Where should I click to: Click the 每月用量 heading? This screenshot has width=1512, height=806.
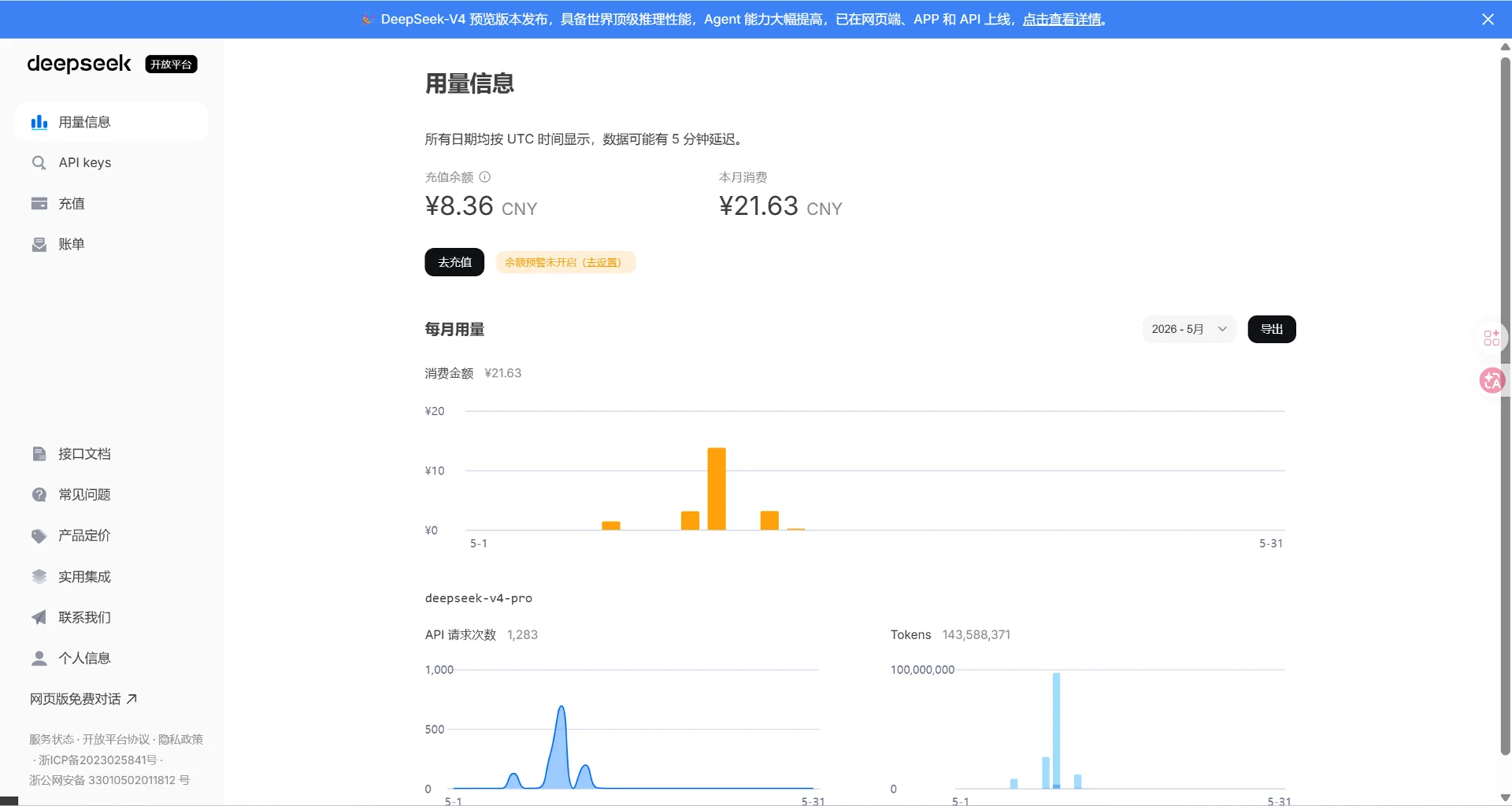pyautogui.click(x=454, y=330)
